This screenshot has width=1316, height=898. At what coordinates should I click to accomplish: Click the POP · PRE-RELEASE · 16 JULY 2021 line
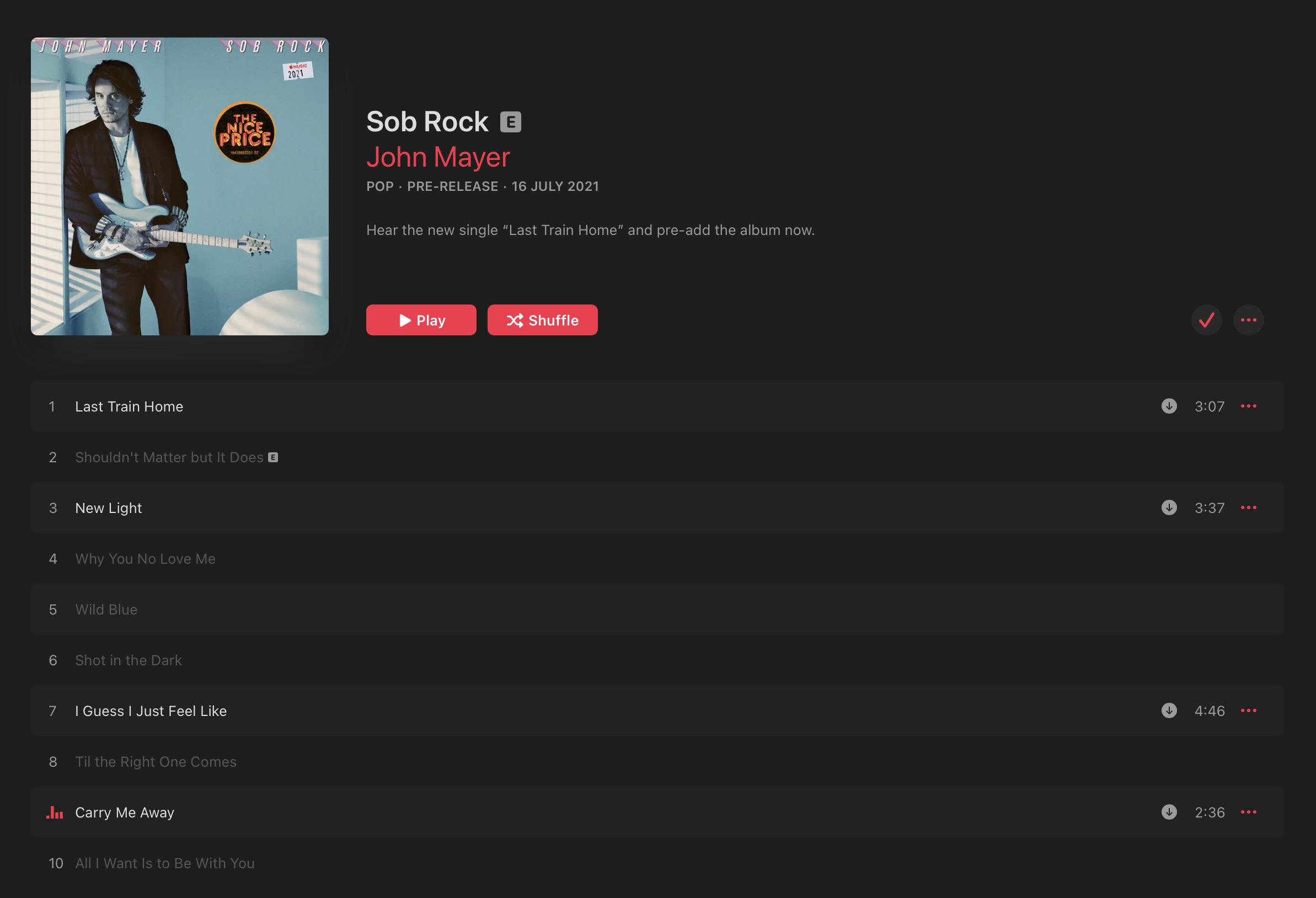pos(483,186)
